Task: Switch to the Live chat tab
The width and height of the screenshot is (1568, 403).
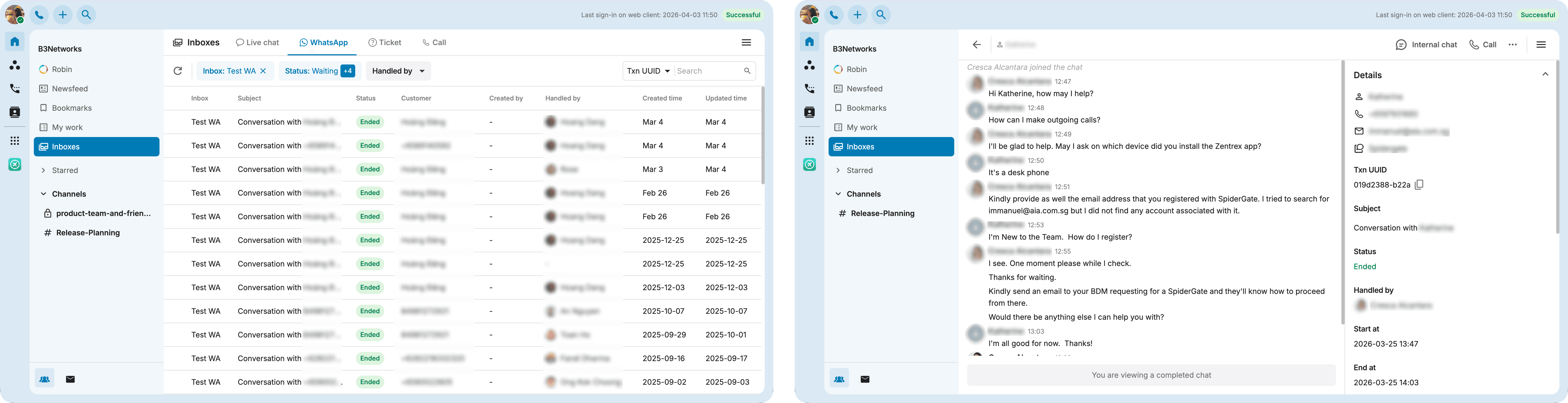Action: coord(257,43)
